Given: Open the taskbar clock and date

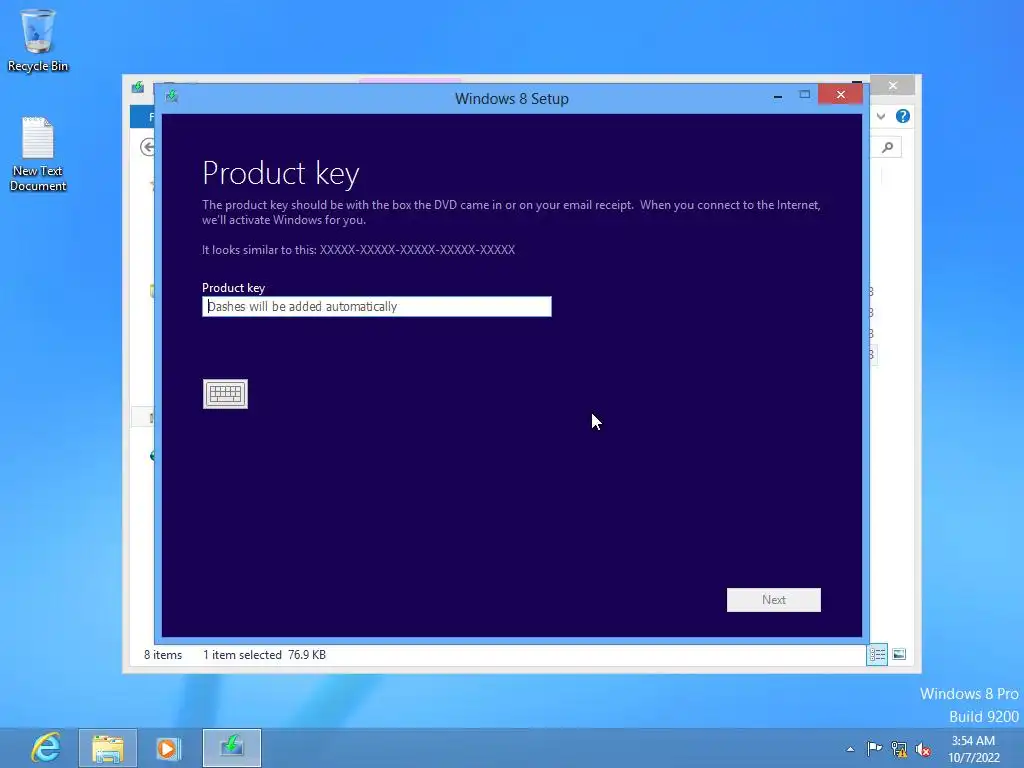Looking at the screenshot, I should click(x=974, y=749).
